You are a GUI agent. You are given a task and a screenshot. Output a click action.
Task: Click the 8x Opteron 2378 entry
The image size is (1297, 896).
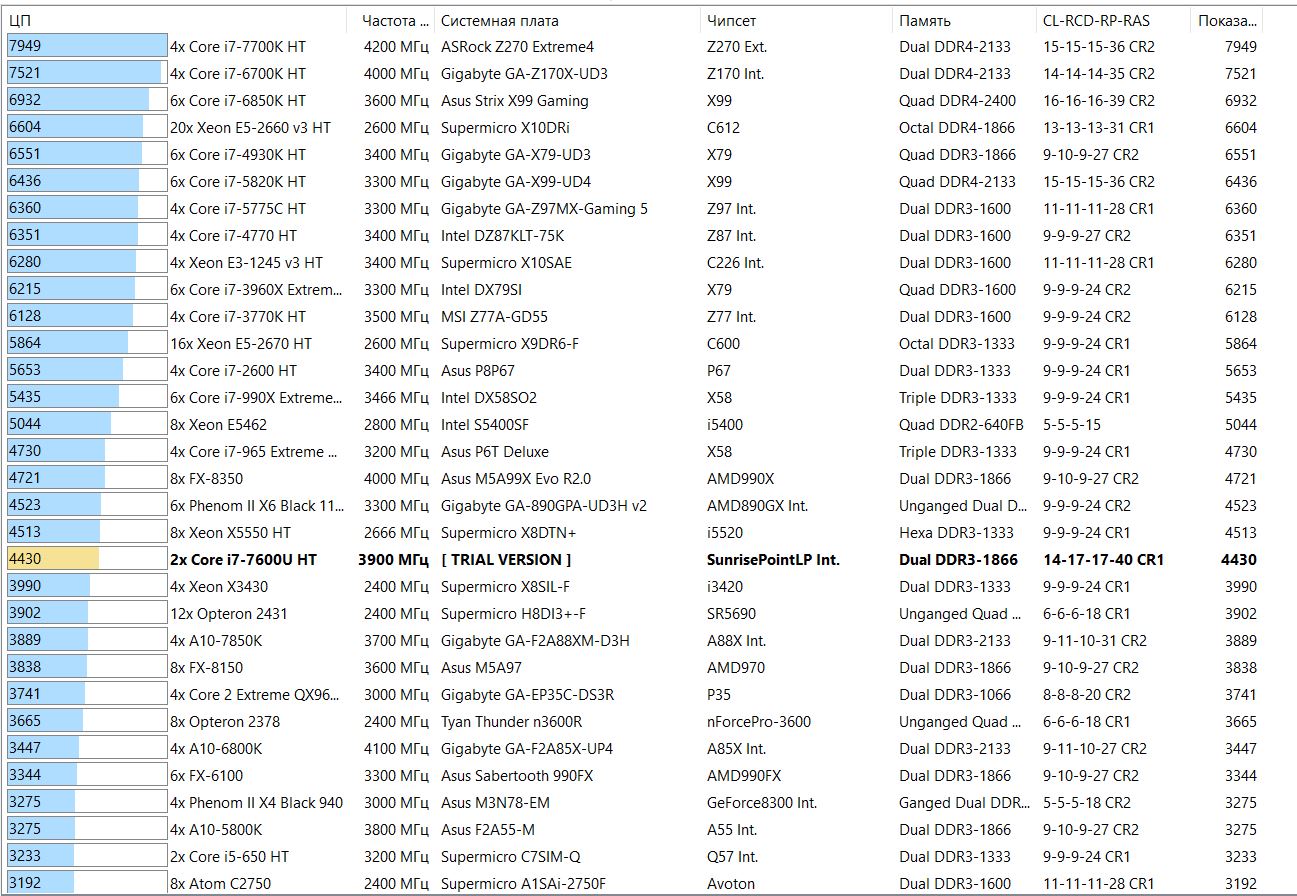(225, 722)
